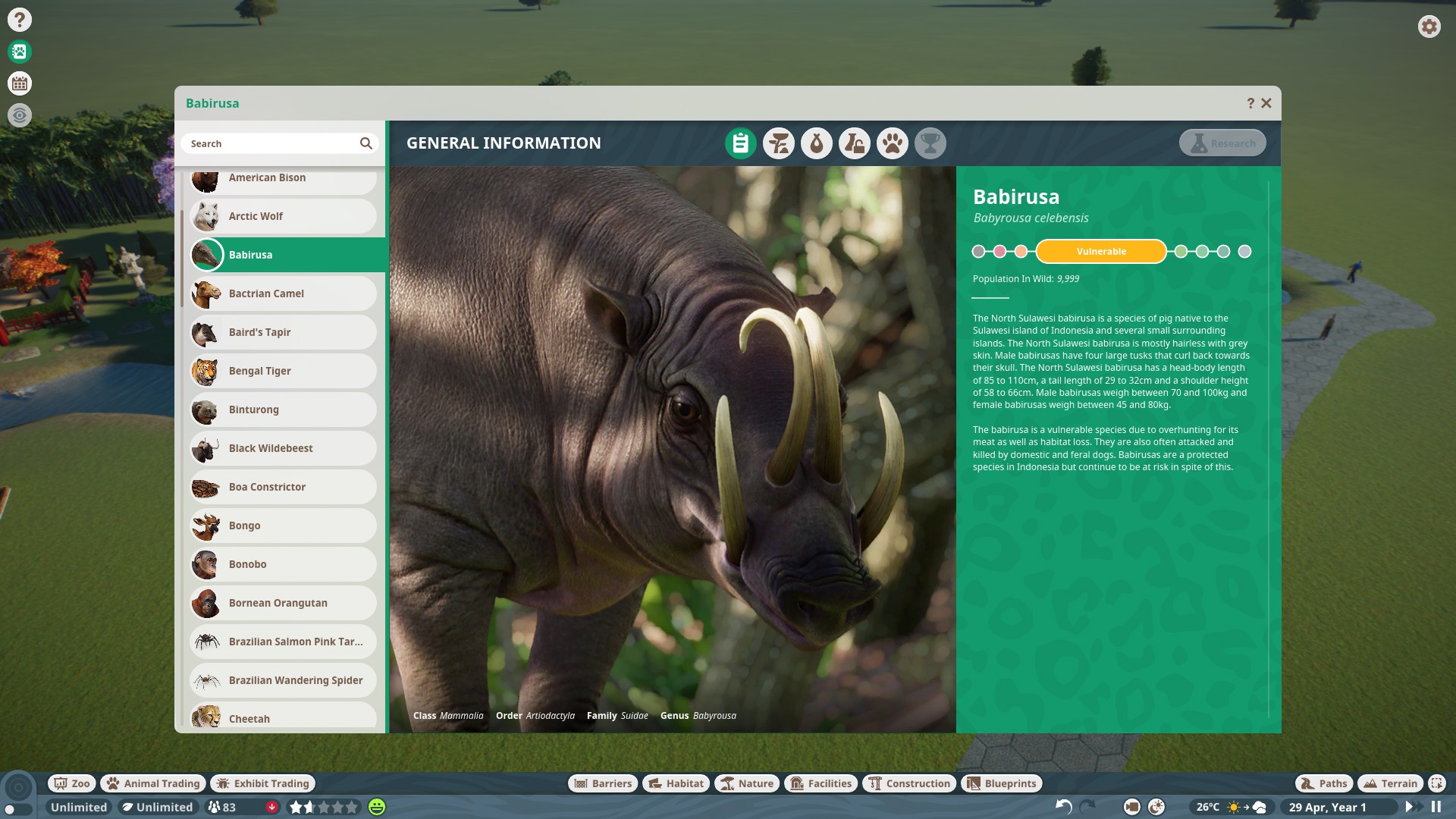Open the Zoo menu
The height and width of the screenshot is (819, 1456).
click(x=71, y=783)
